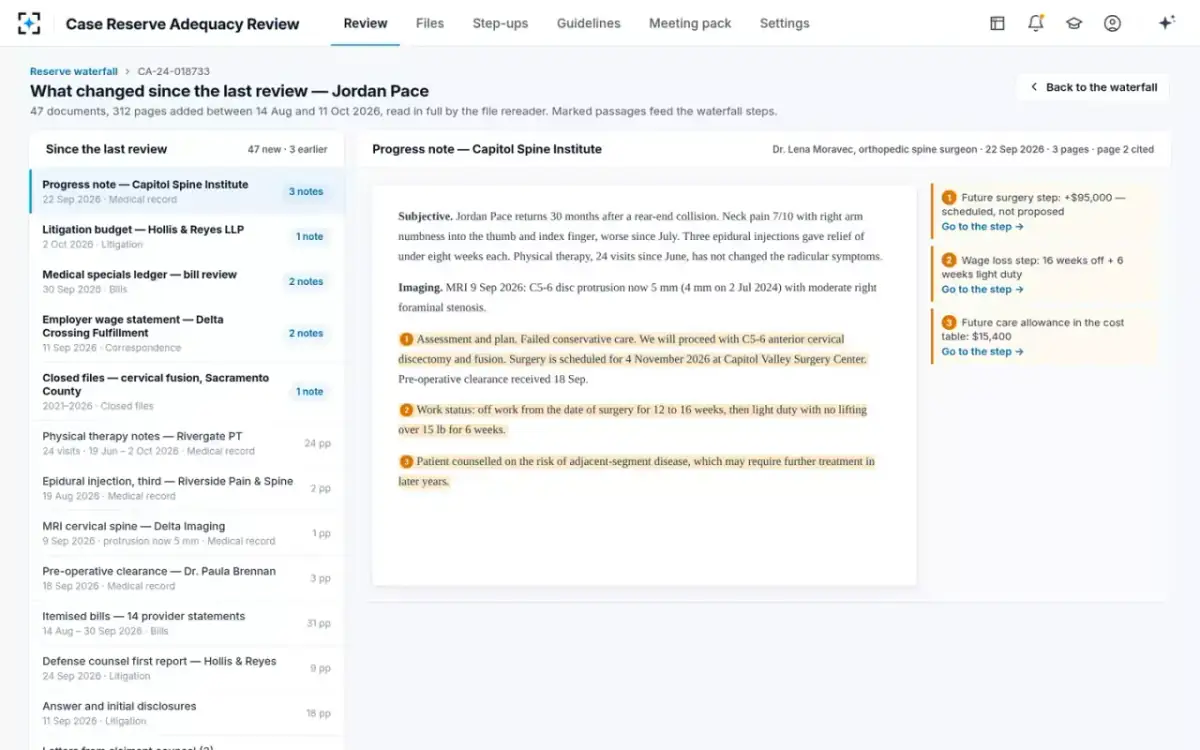Open Itemised bills — 14 provider statements
1200x750 pixels.
[x=187, y=623]
